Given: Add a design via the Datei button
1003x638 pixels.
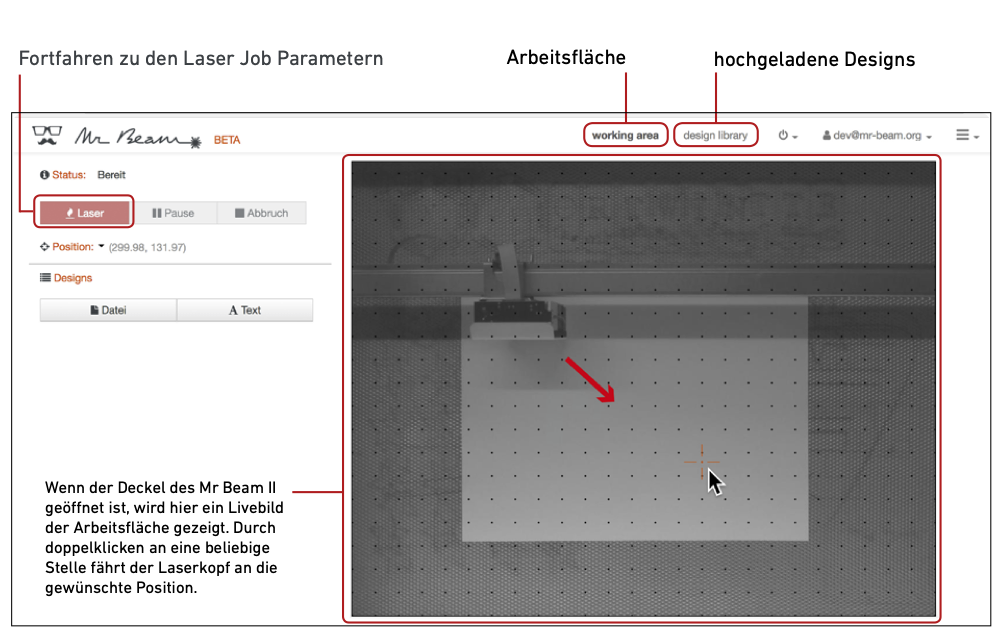Looking at the screenshot, I should click(108, 310).
